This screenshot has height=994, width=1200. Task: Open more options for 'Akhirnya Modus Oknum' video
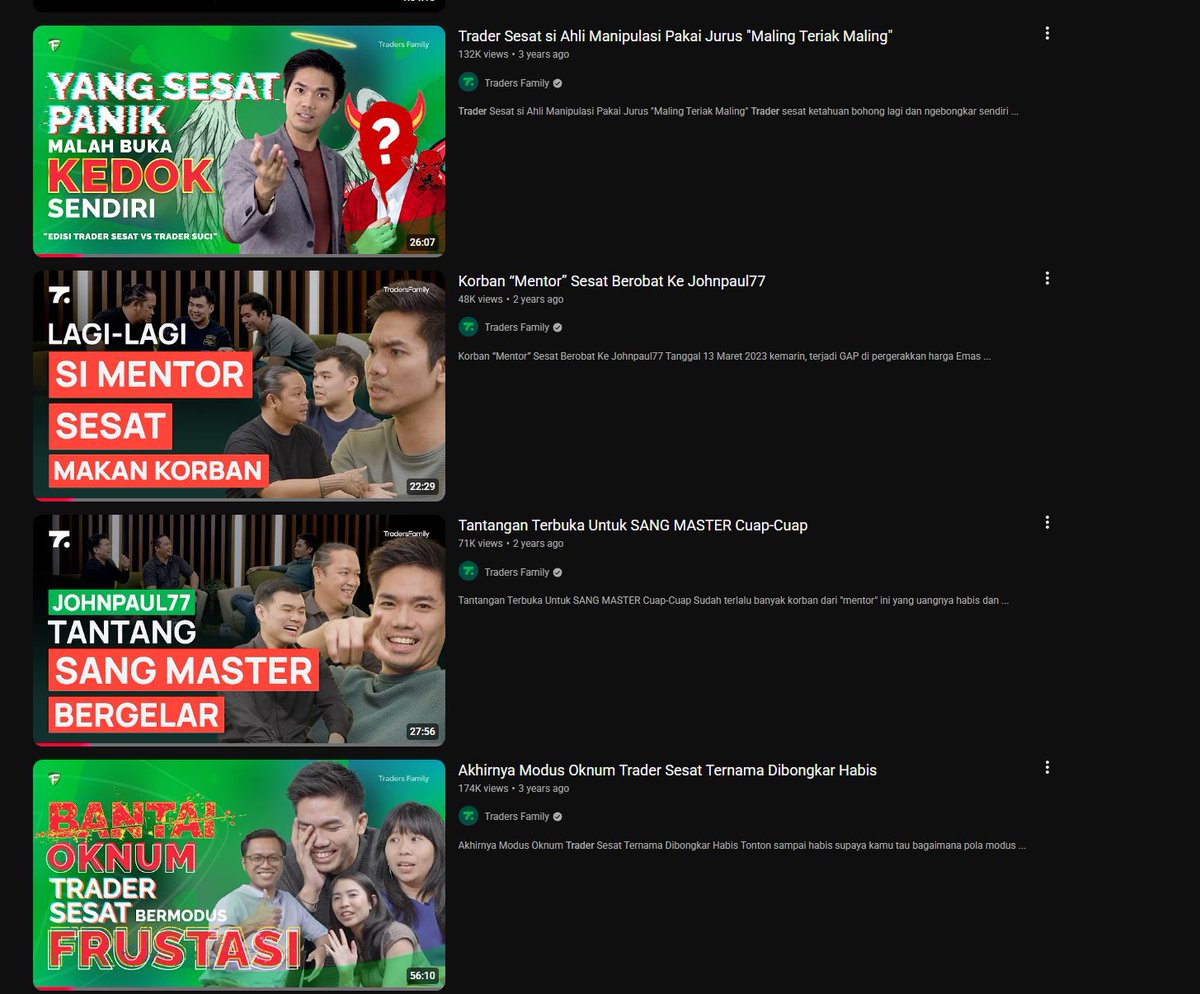coord(1047,767)
